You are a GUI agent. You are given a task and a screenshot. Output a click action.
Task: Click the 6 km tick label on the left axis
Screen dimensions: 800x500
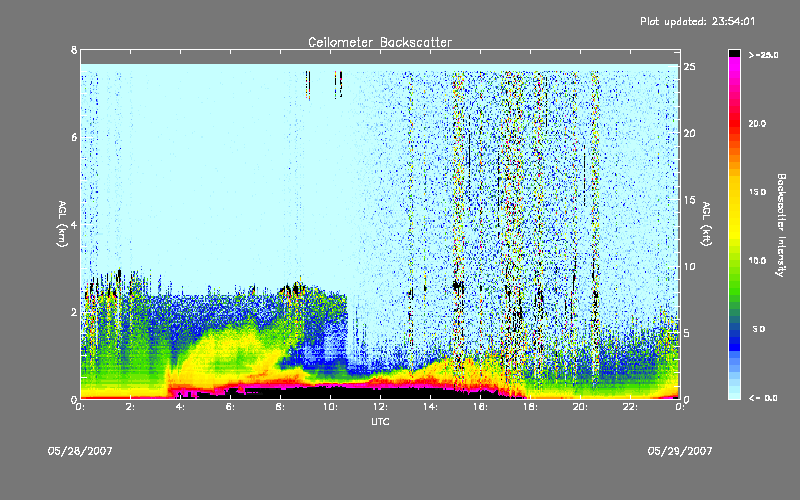tap(74, 137)
